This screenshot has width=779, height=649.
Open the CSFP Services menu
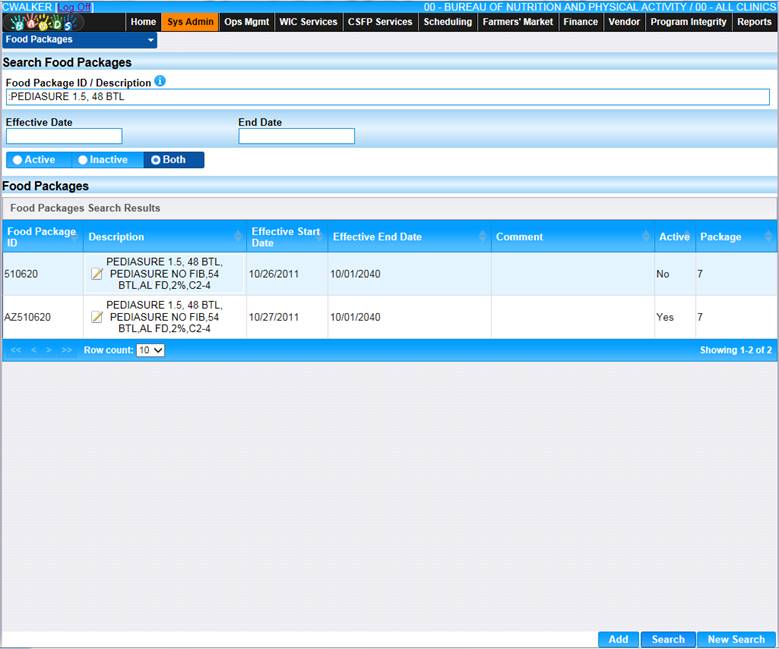pyautogui.click(x=380, y=22)
